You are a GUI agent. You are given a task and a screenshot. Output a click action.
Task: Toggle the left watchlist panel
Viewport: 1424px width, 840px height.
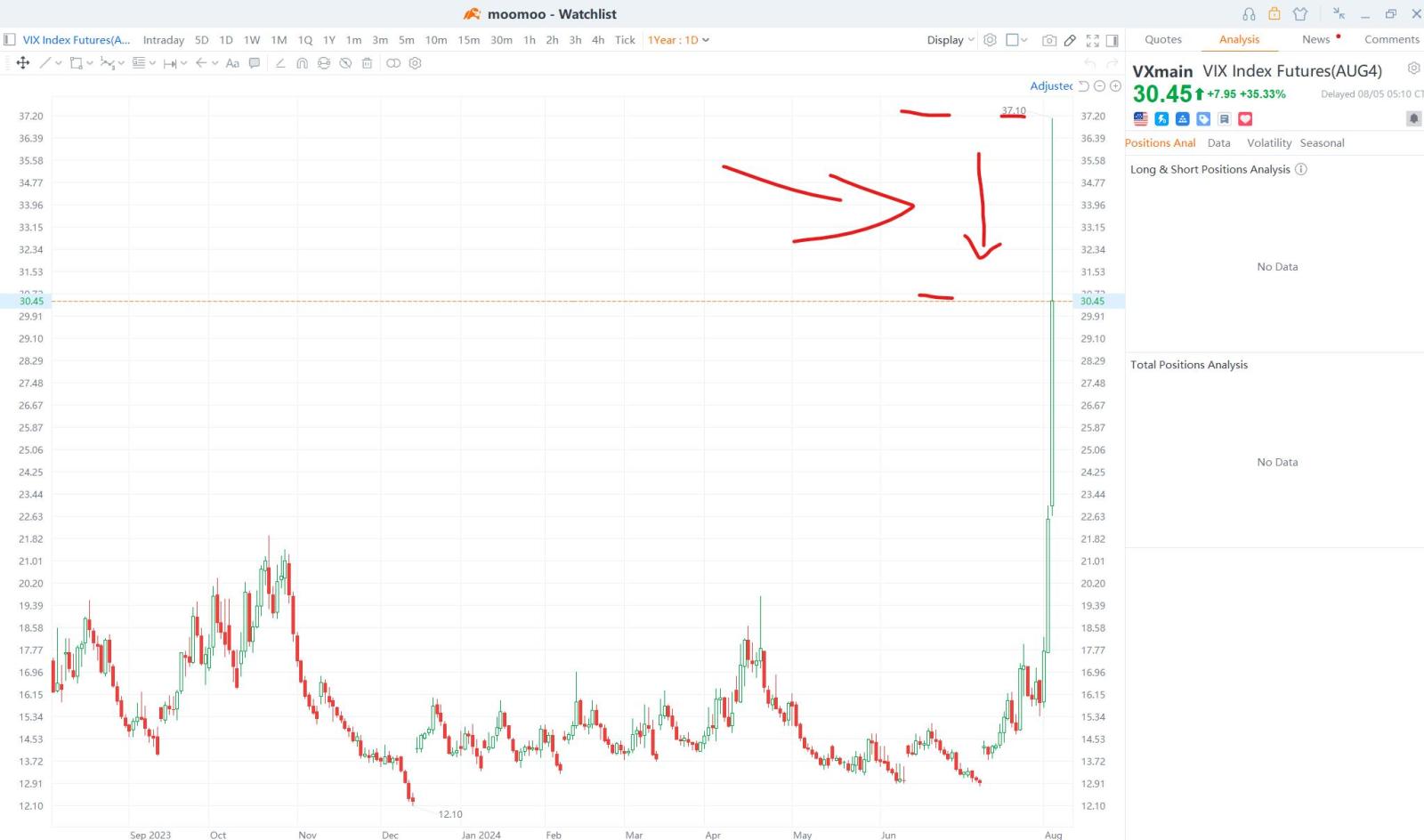click(10, 40)
